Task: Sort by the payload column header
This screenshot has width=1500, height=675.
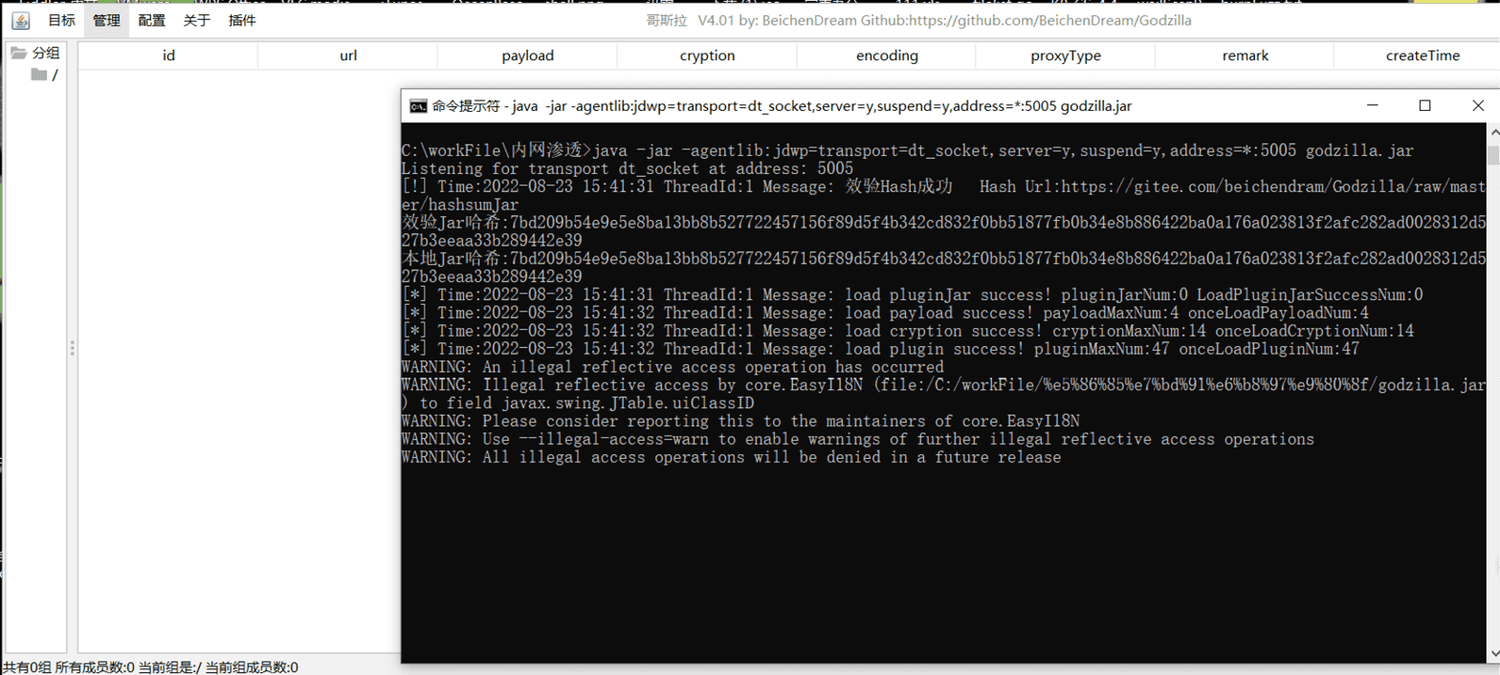Action: (527, 56)
